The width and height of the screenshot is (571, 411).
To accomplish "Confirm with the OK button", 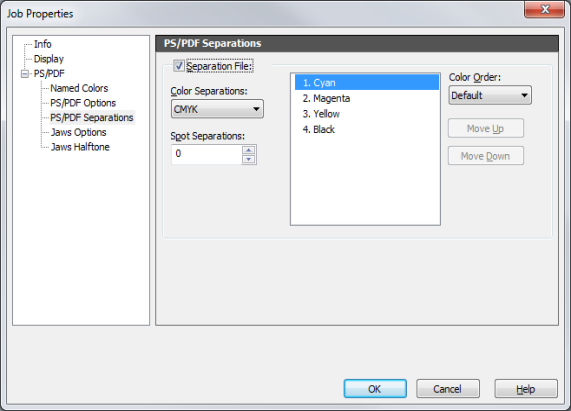I will point(375,389).
